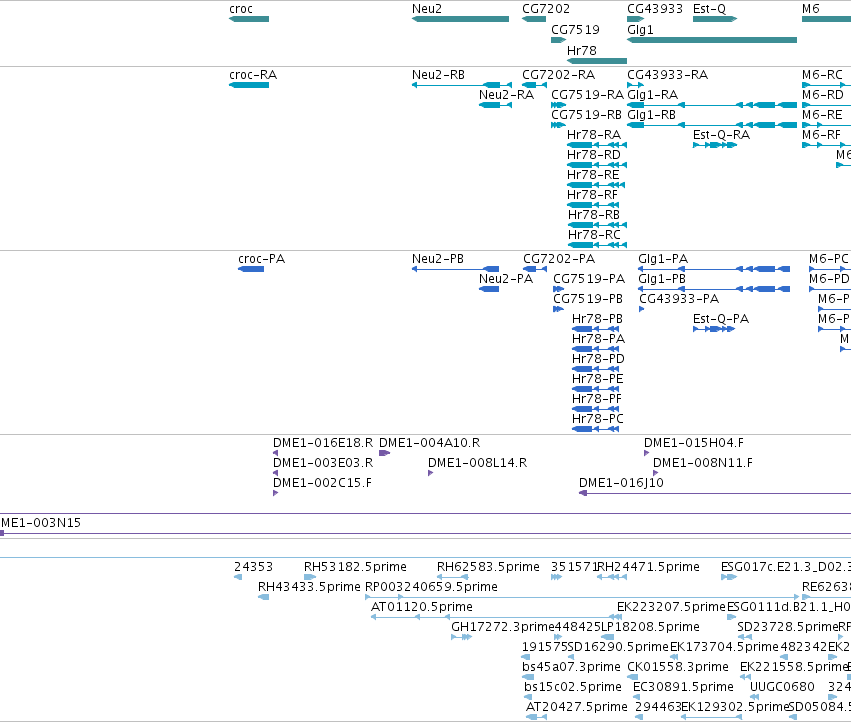This screenshot has width=851, height=722.
Task: Select transcript croc-RA
Action: [x=249, y=85]
